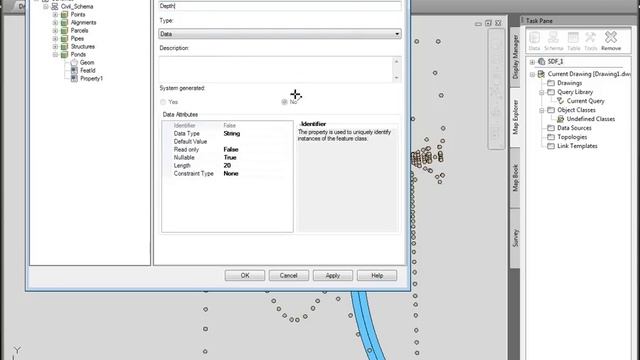Switch to the Map Book tab
This screenshot has height=360, width=640.
coord(515,178)
